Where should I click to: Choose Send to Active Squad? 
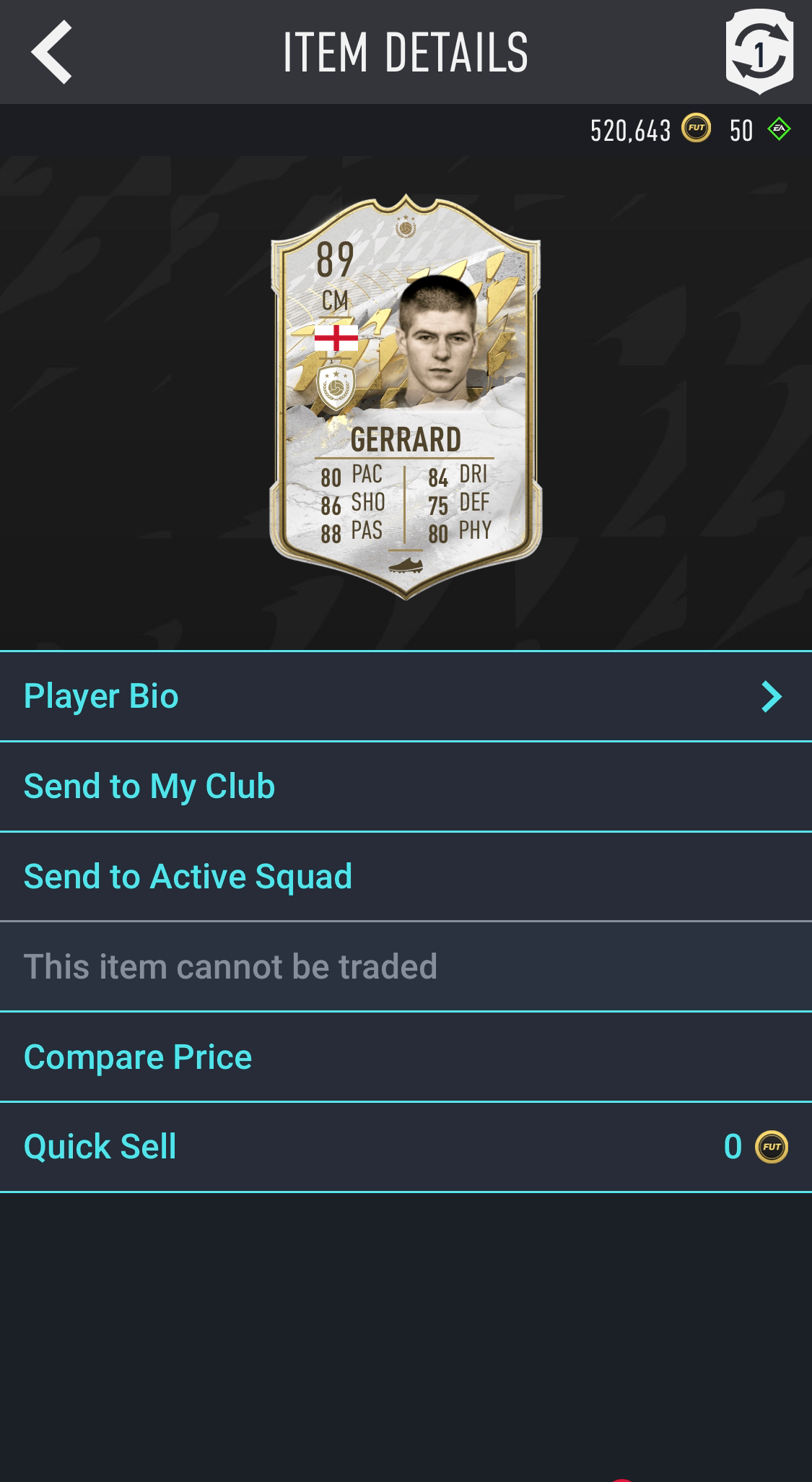coord(406,877)
